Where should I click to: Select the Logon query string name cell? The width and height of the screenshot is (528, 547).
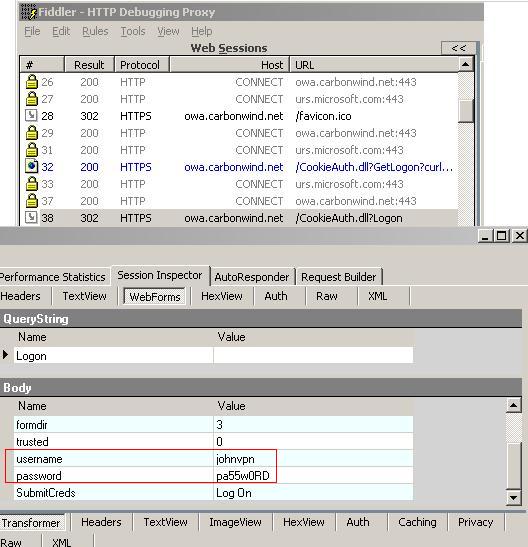tap(114, 356)
